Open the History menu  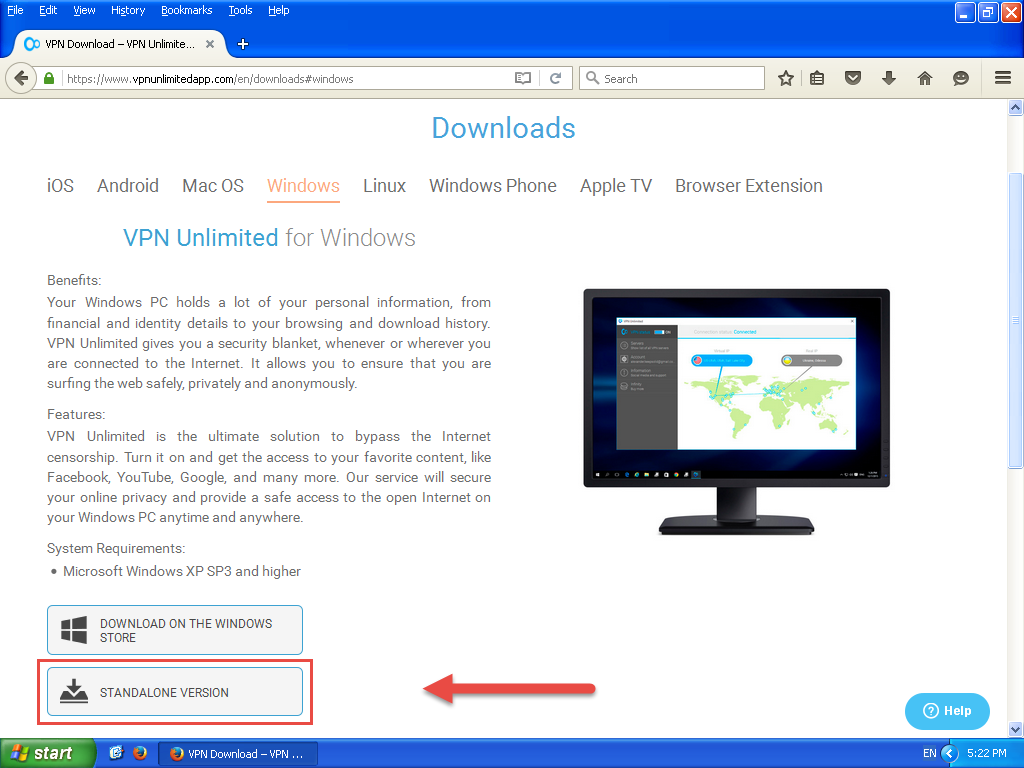coord(128,10)
